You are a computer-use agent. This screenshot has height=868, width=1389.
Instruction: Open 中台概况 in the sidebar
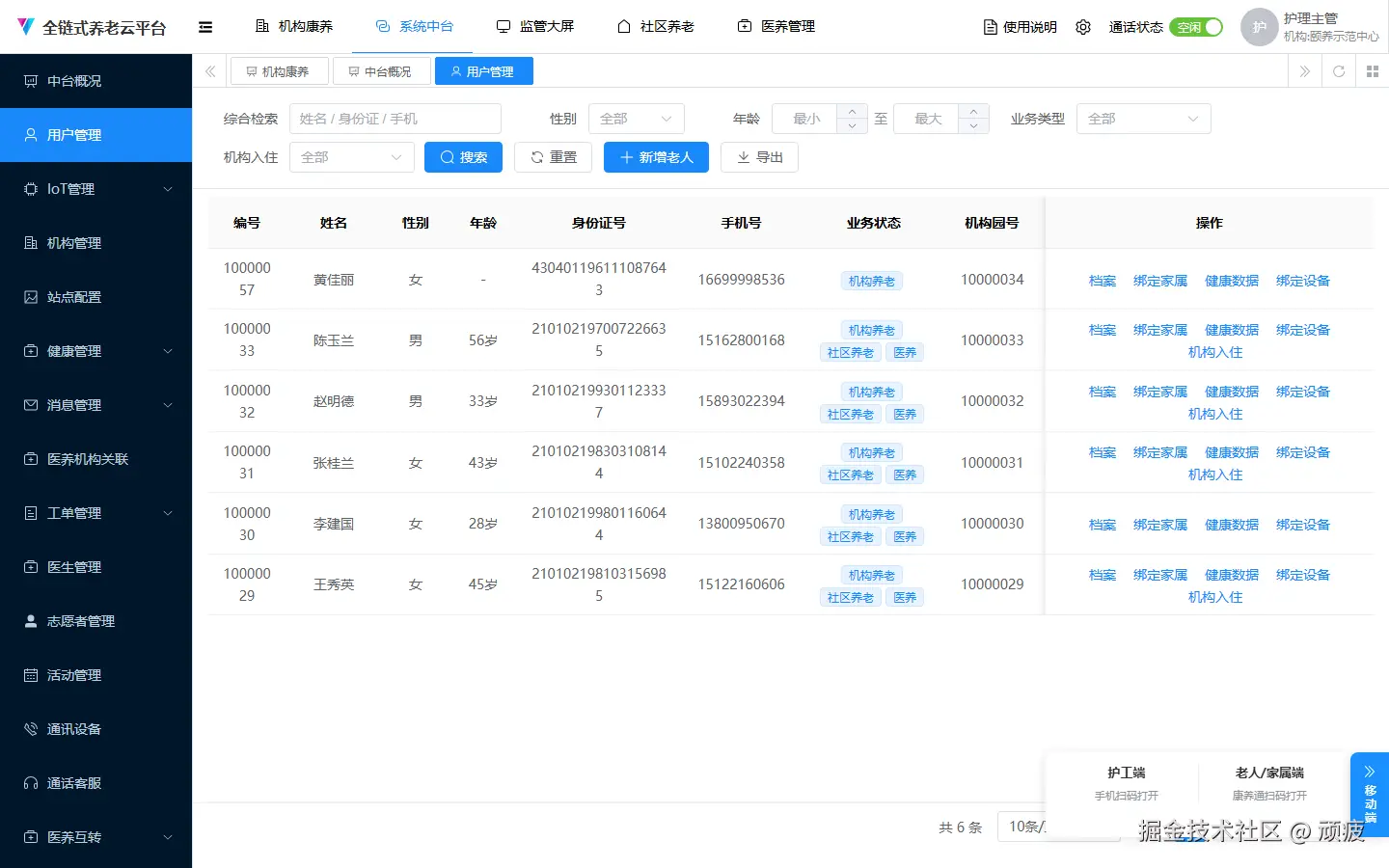pos(96,81)
